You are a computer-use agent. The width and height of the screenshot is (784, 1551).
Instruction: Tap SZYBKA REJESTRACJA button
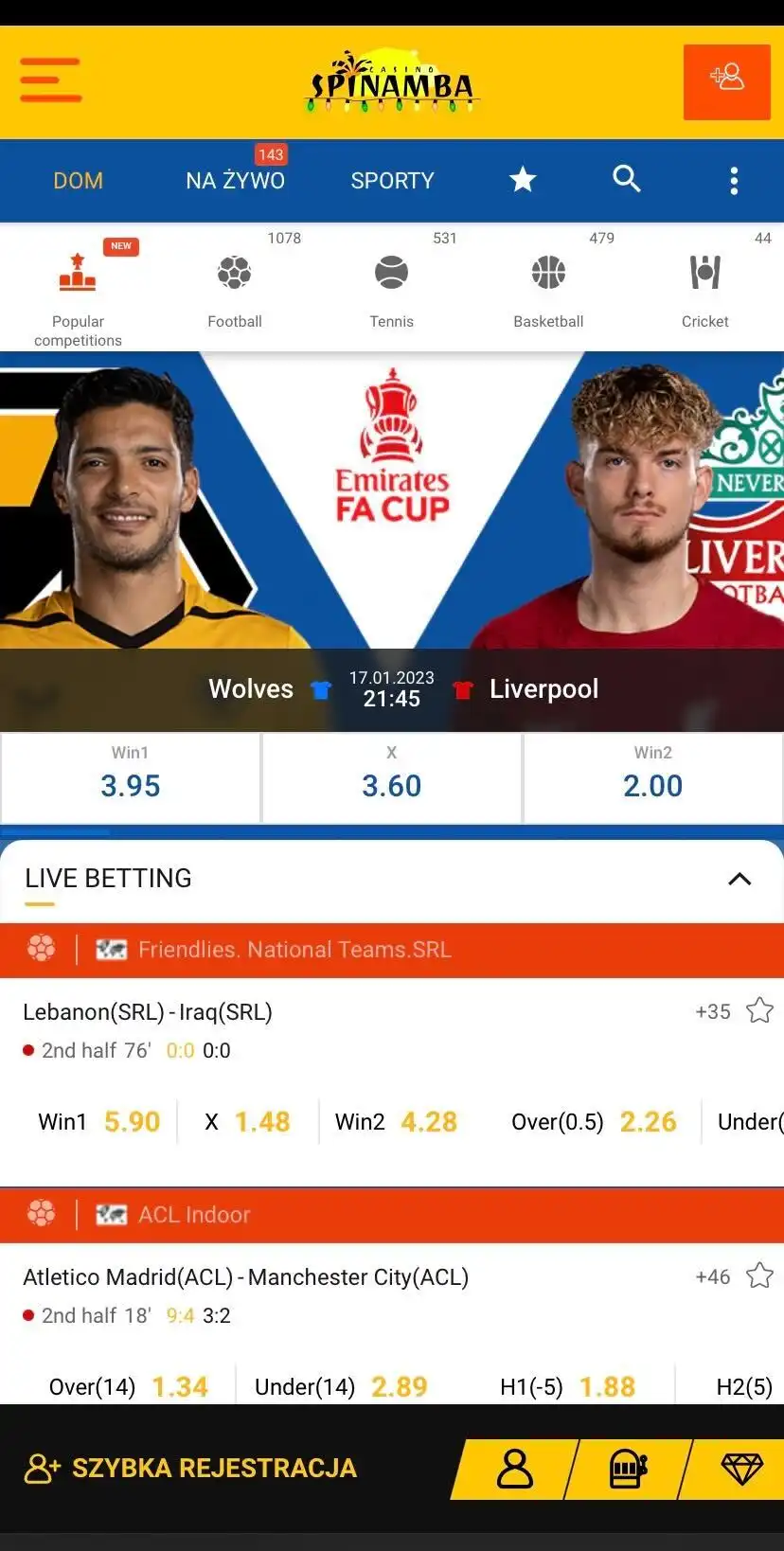[191, 1468]
